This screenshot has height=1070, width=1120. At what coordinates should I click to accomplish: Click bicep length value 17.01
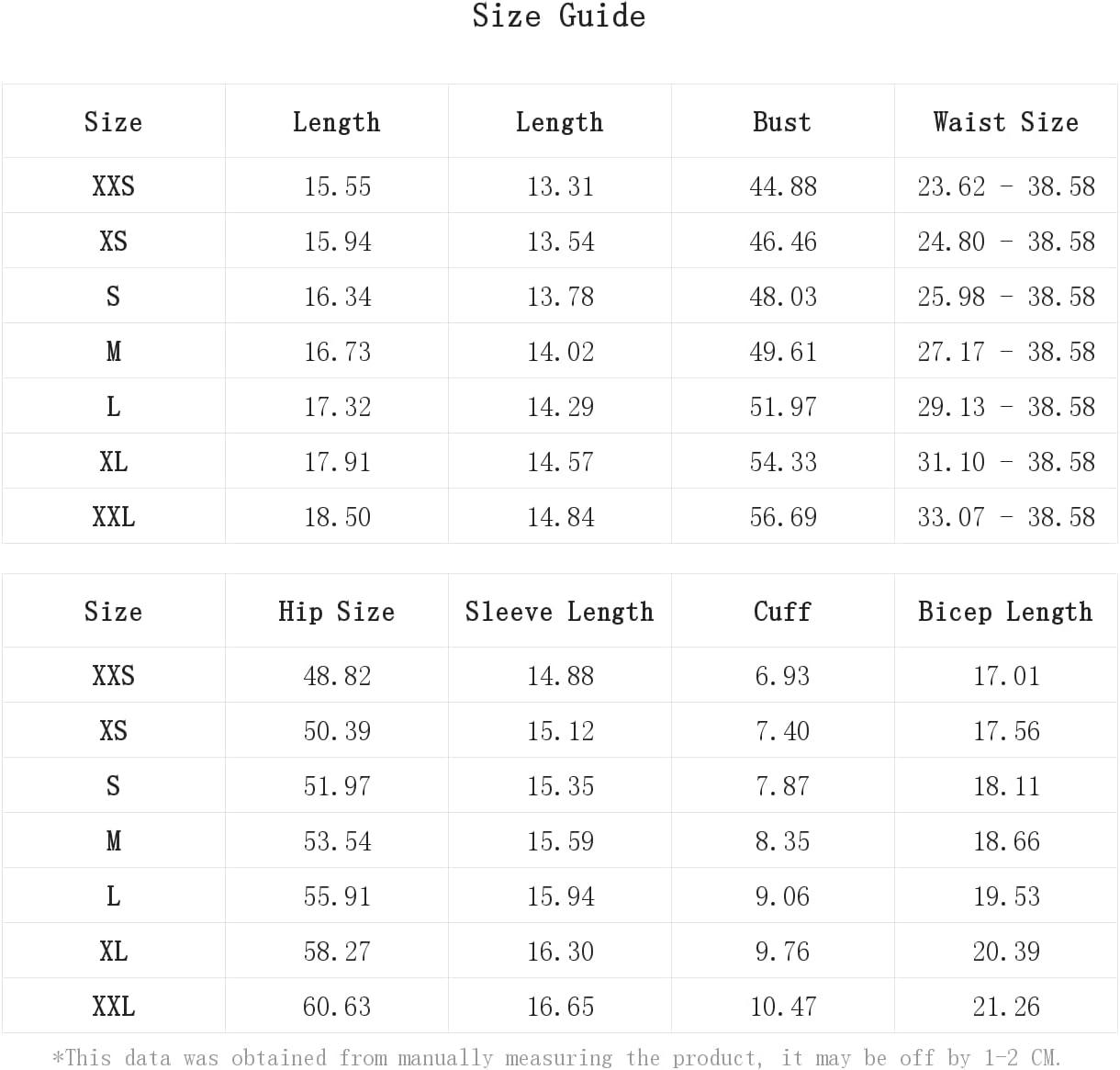click(x=1006, y=676)
